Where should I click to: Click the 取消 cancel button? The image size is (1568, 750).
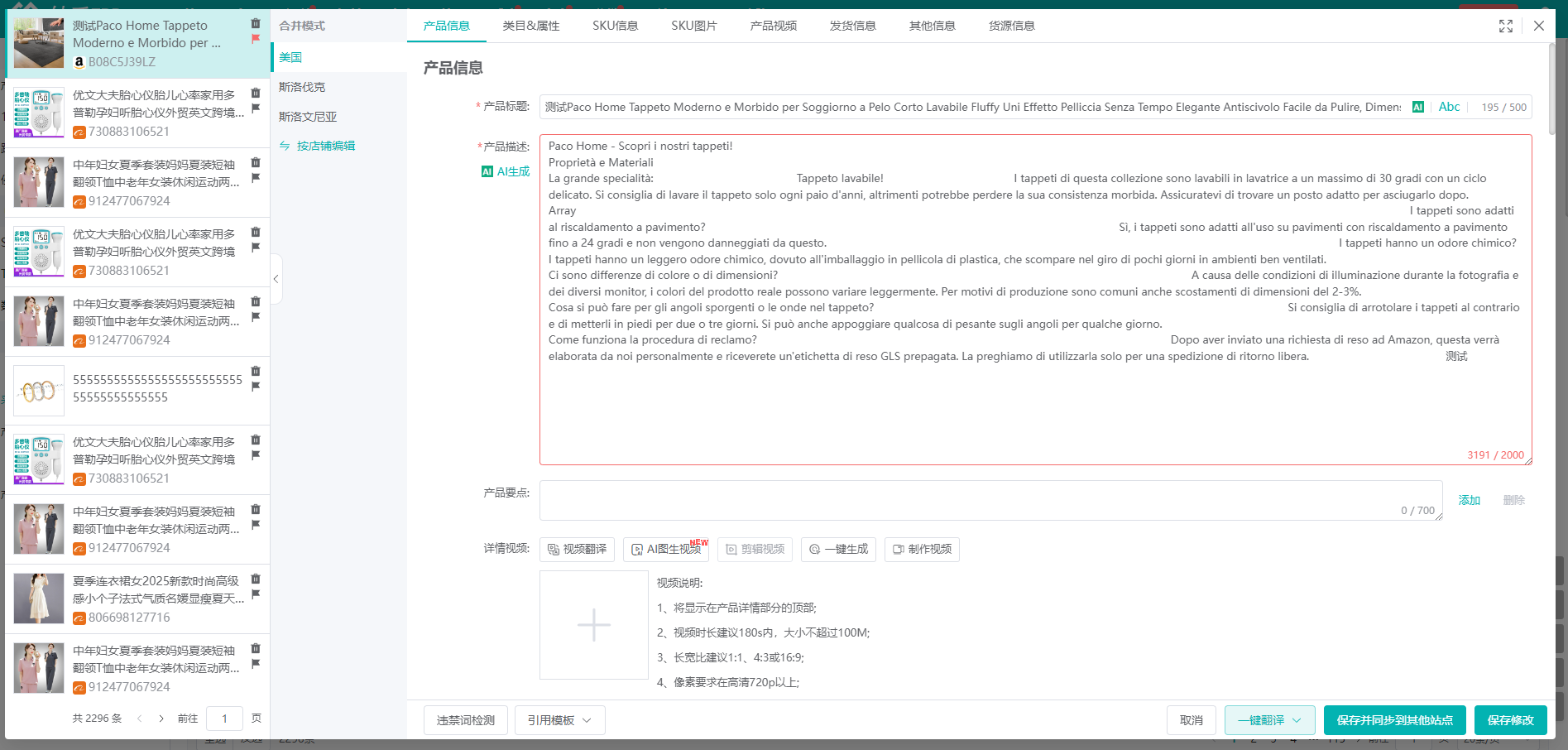tap(1192, 720)
